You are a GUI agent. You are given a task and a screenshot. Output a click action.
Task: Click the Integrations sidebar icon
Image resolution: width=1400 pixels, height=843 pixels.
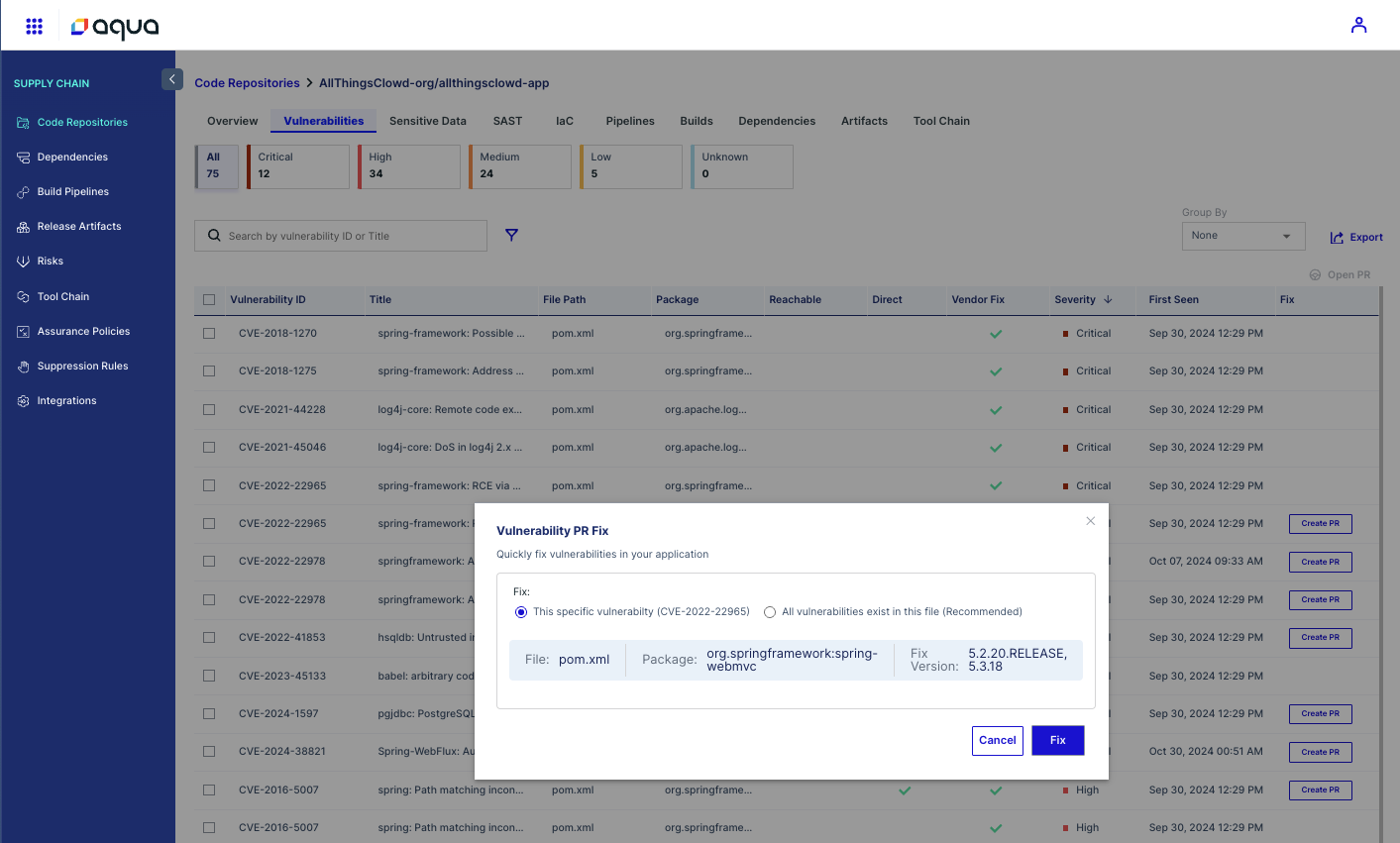(x=23, y=401)
